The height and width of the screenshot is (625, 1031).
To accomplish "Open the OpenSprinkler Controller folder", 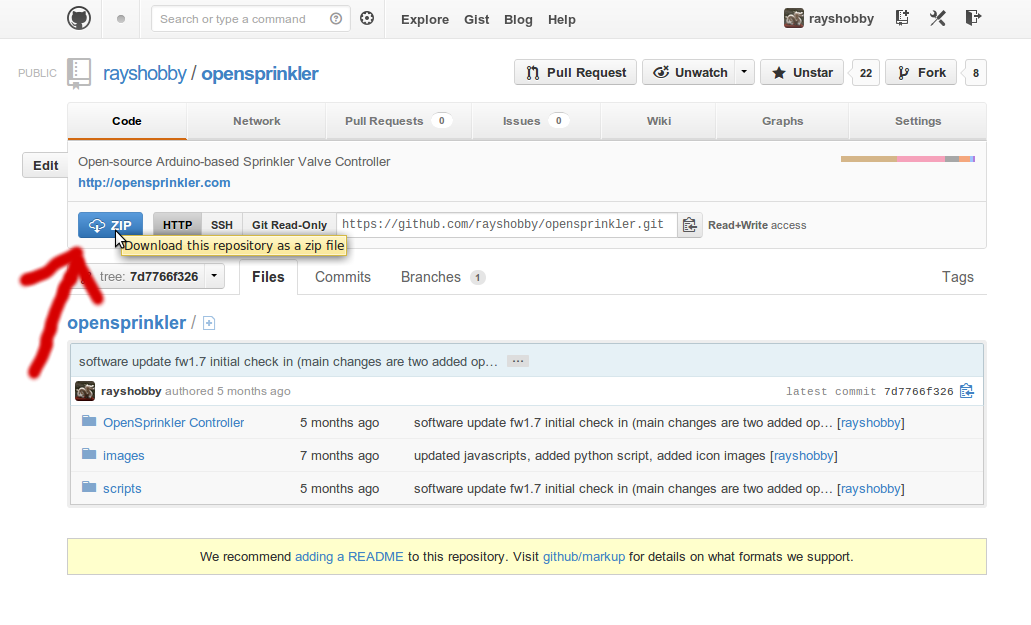I will coord(174,423).
